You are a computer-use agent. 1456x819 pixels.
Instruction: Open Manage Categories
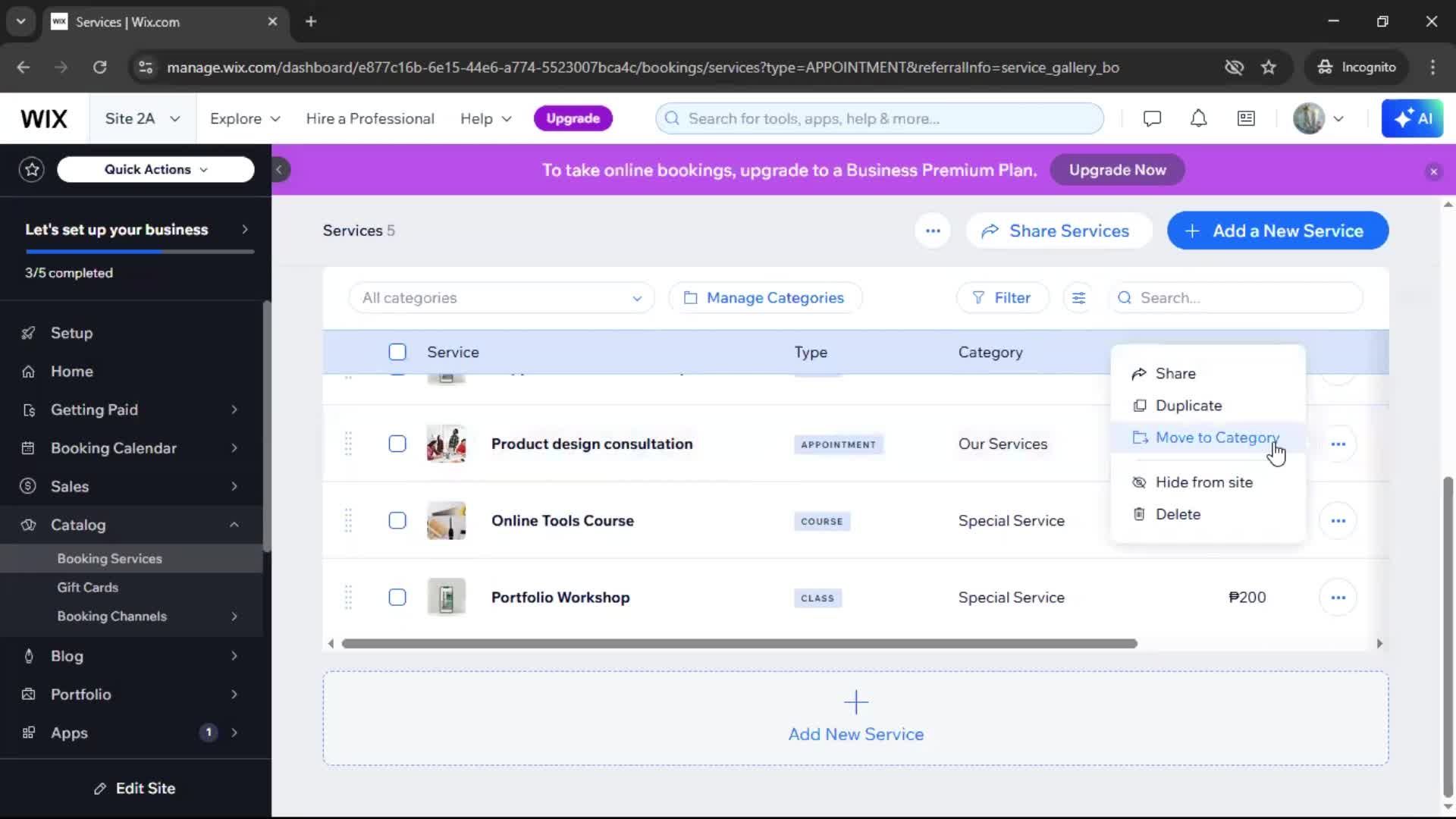click(x=764, y=298)
